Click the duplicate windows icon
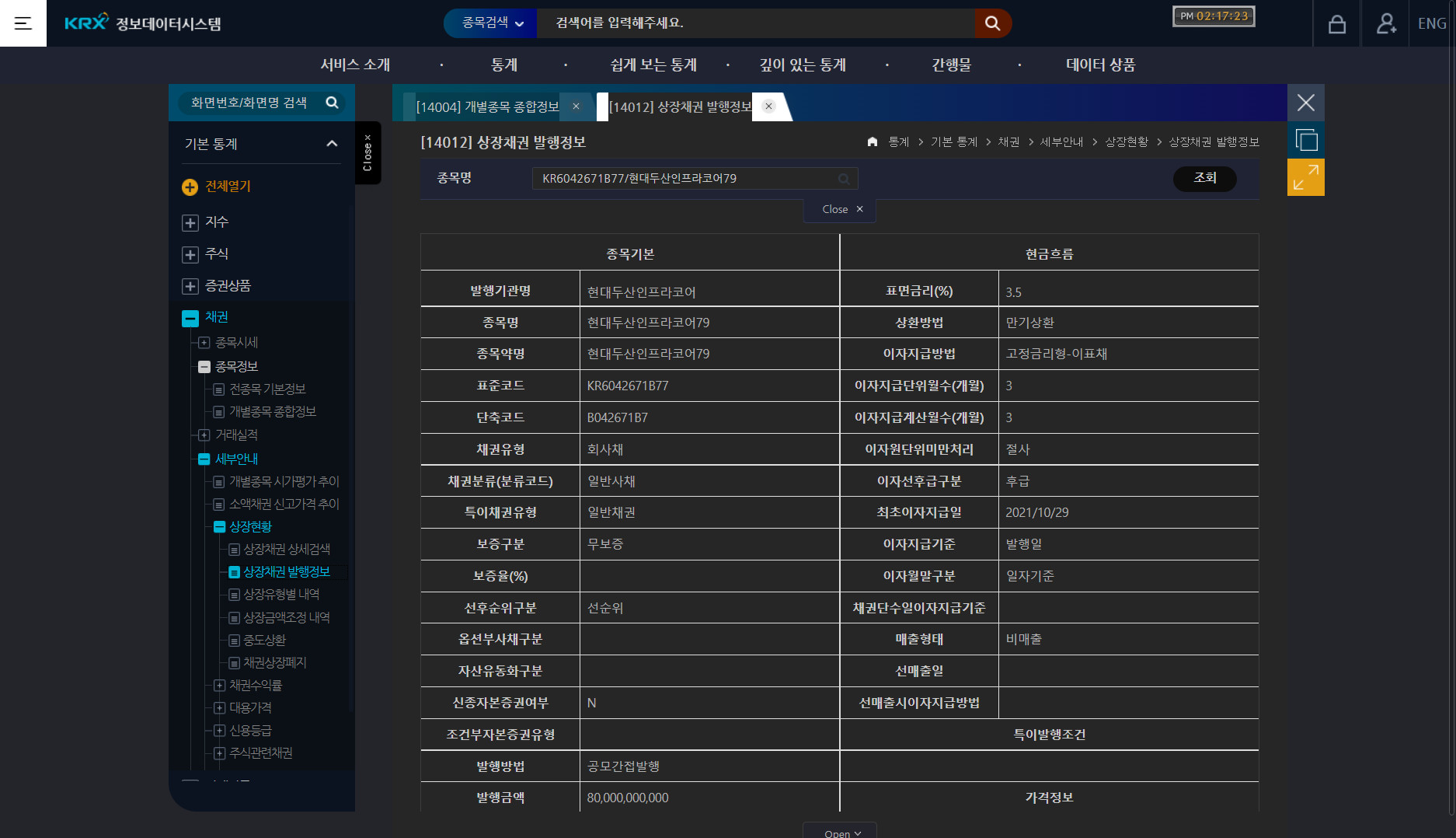Screen dimensions: 1456x838 coord(1306,140)
